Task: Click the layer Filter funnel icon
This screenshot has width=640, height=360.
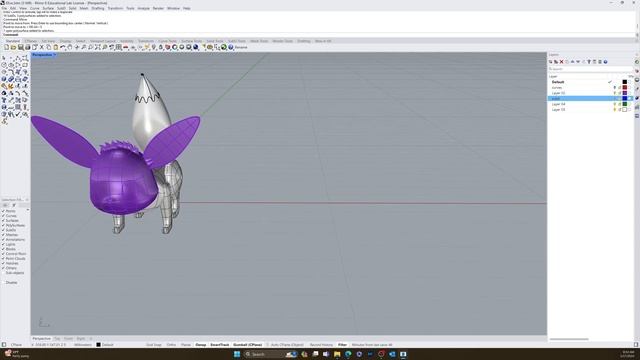Action: coord(589,62)
